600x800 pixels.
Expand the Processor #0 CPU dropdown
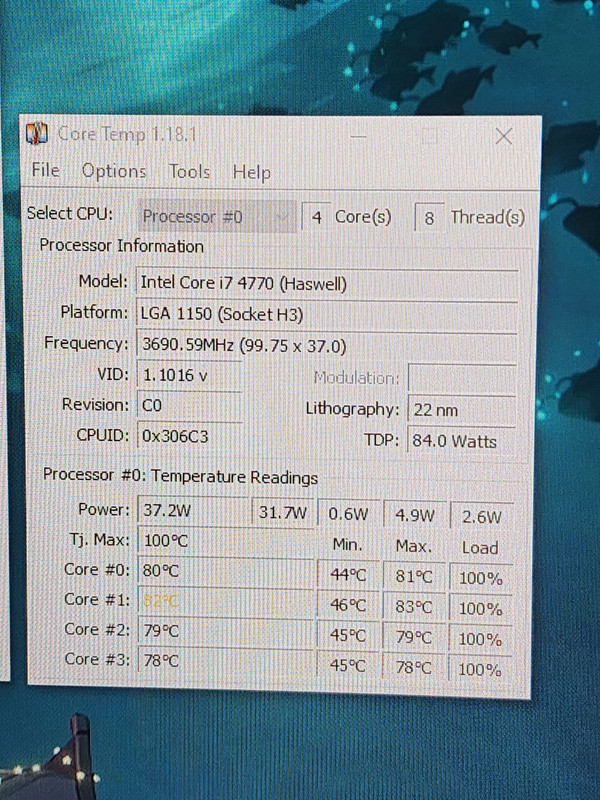click(216, 217)
